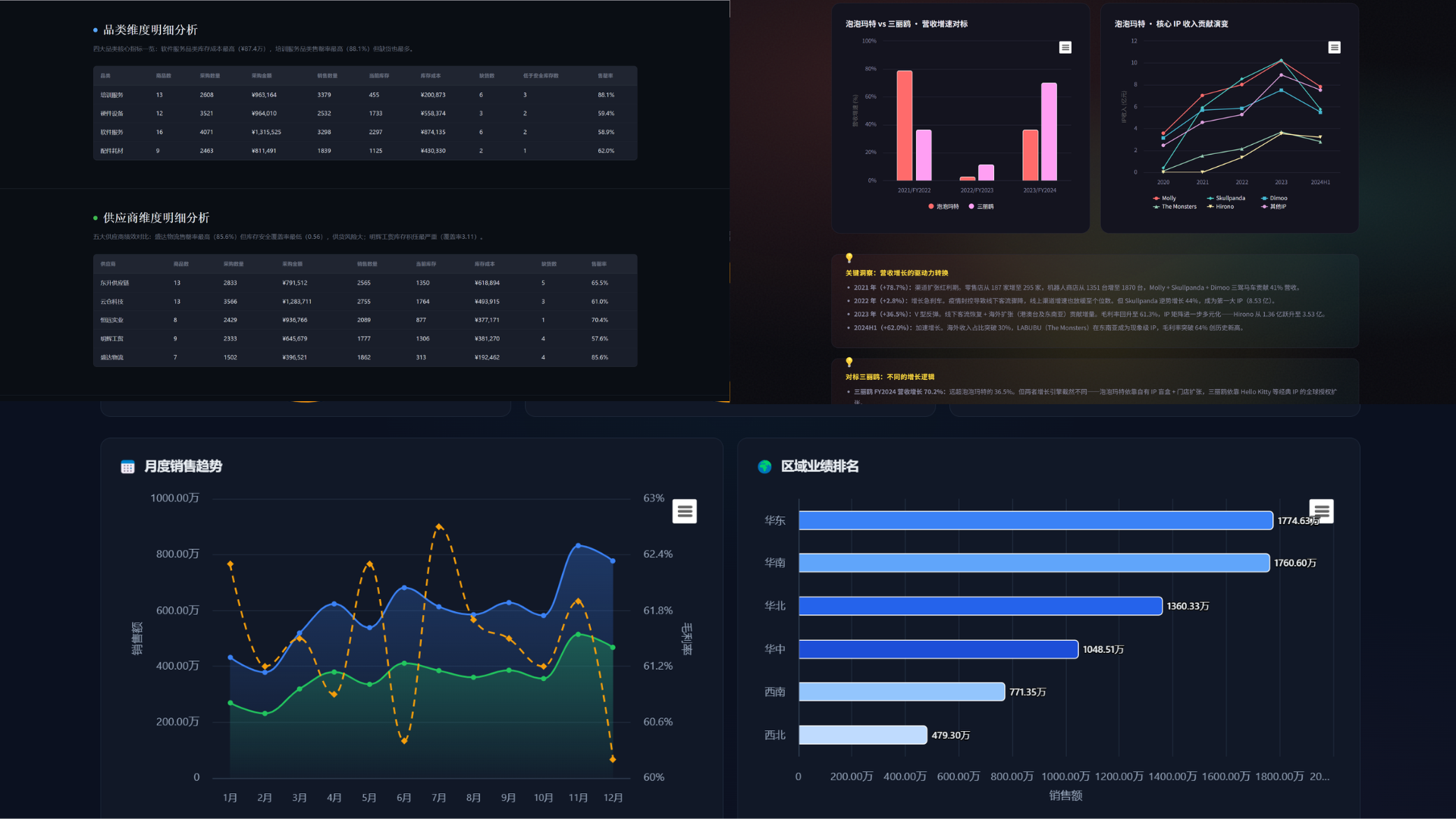Click the 区域业绩排名 chart title
Screen dimensions: 1456x819
[x=820, y=466]
